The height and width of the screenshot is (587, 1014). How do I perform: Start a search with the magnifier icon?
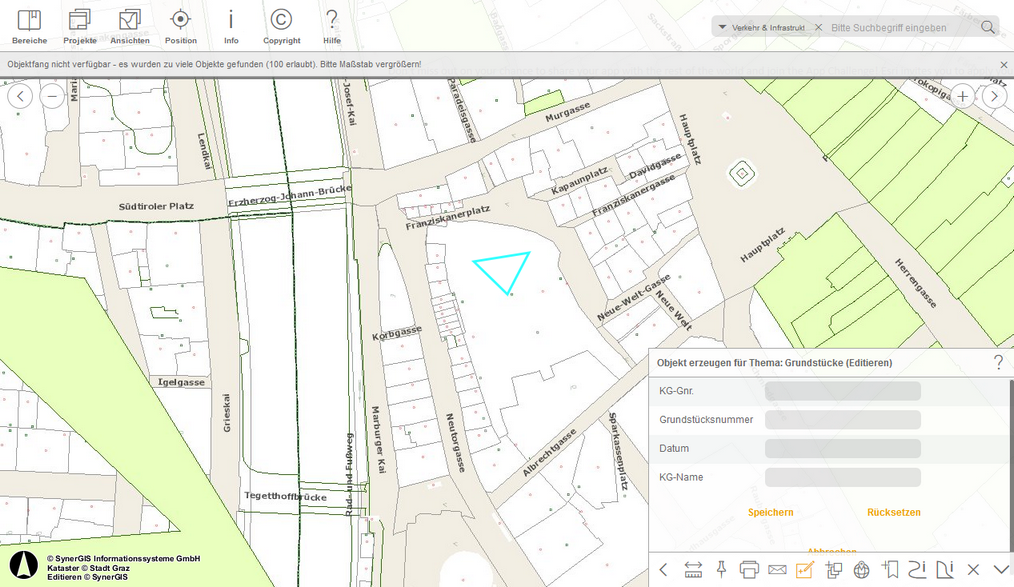coord(987,27)
